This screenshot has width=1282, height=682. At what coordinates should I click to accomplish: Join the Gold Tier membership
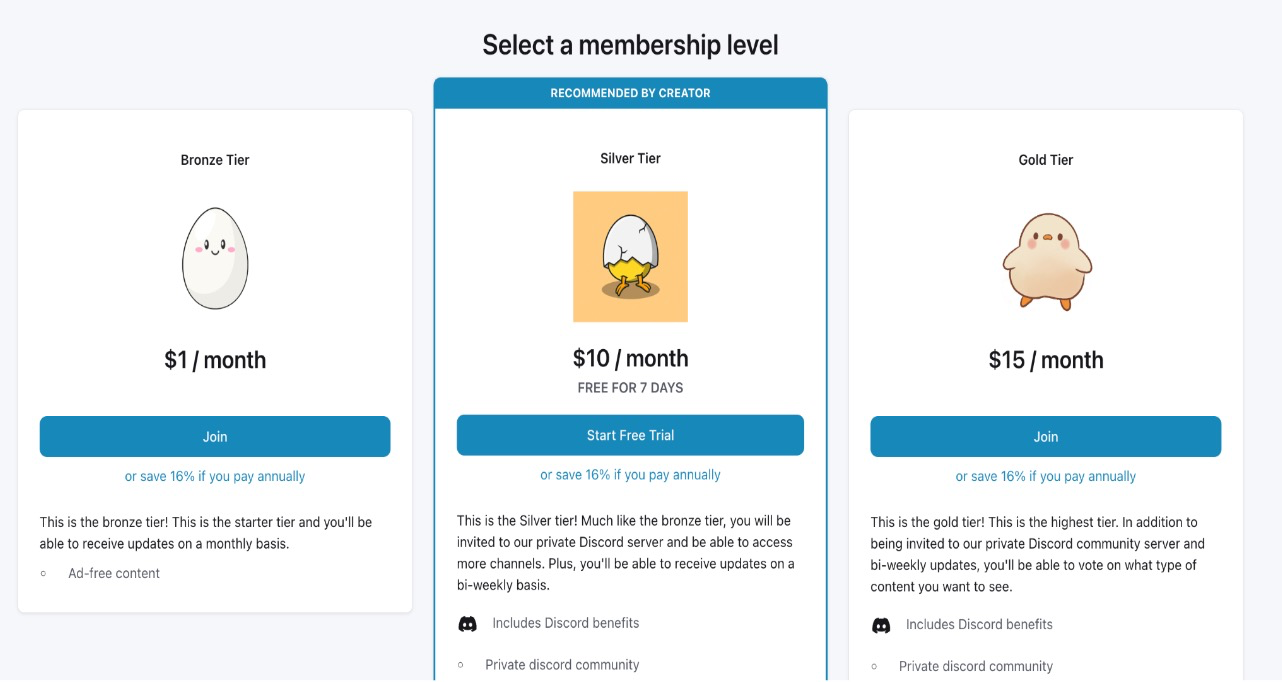1045,436
